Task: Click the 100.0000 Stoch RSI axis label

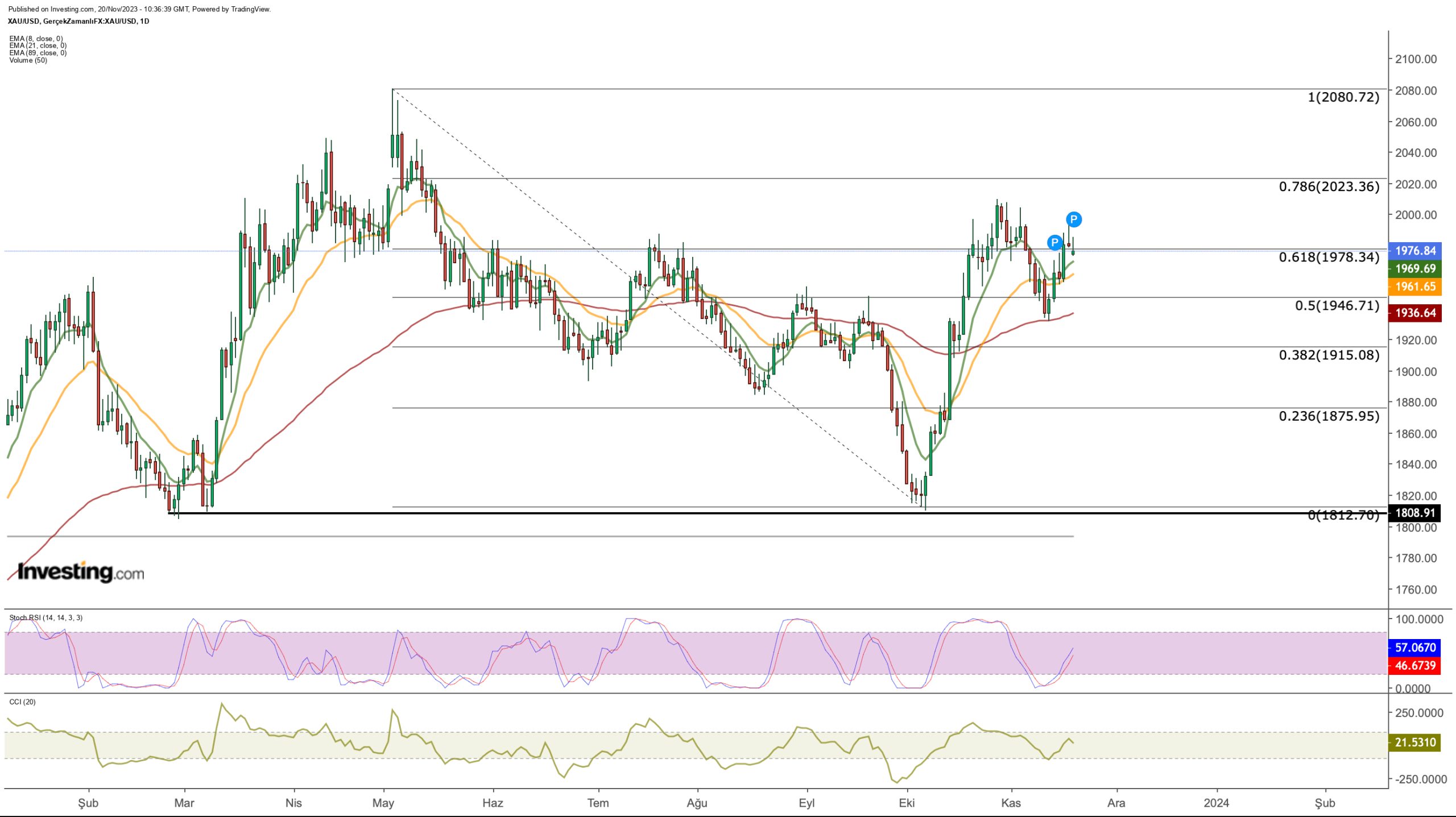Action: [x=1419, y=619]
